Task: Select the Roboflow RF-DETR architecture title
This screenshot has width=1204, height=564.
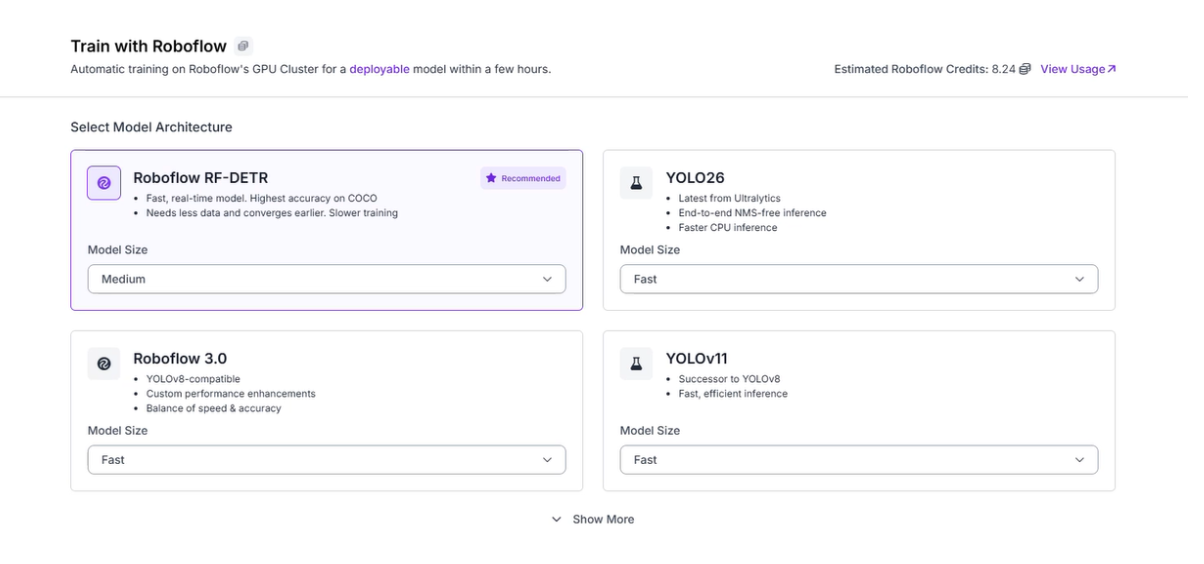Action: point(200,178)
